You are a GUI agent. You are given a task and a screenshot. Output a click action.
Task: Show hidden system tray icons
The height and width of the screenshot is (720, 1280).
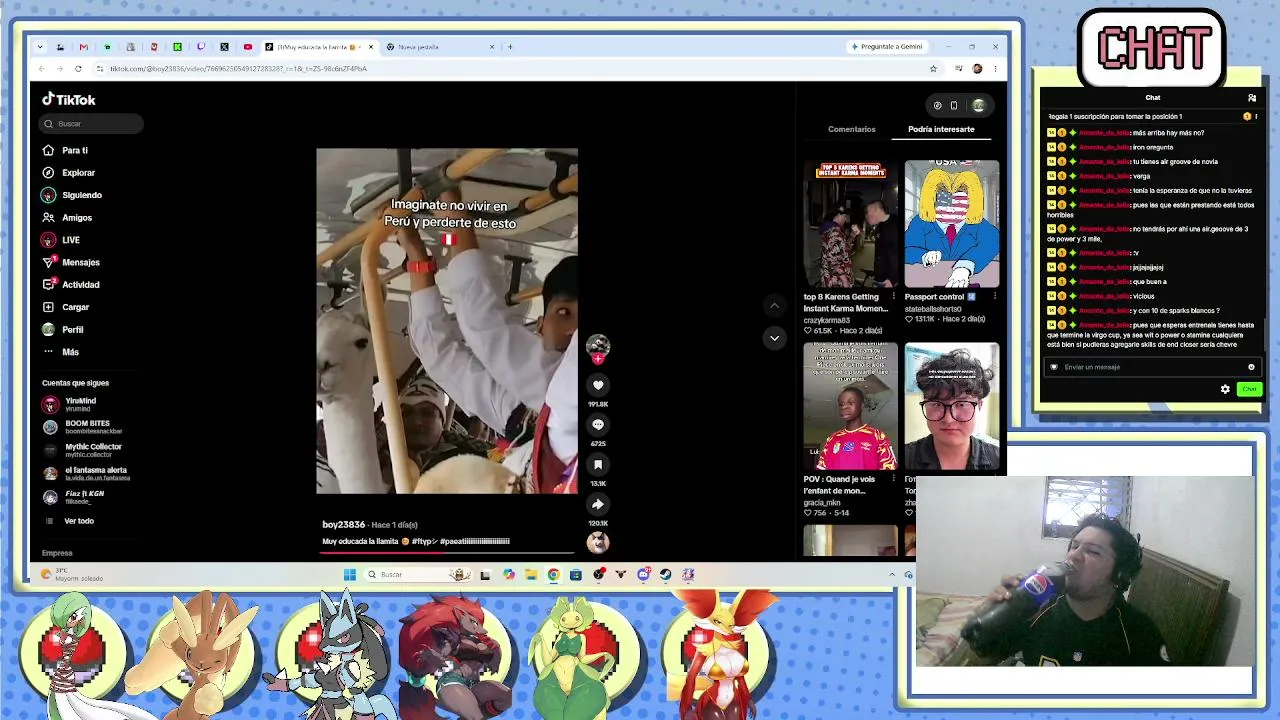click(892, 574)
